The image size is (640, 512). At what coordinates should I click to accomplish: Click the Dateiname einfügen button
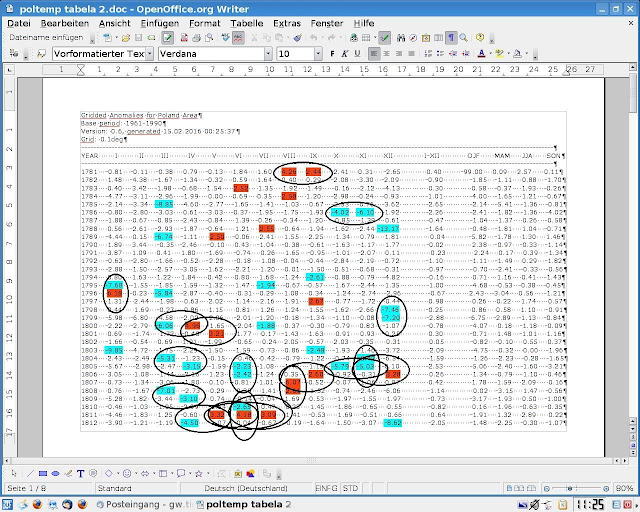coord(46,38)
